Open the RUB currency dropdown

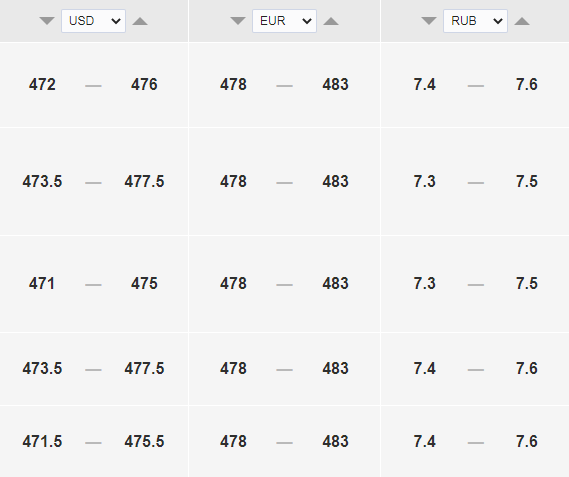coord(475,21)
